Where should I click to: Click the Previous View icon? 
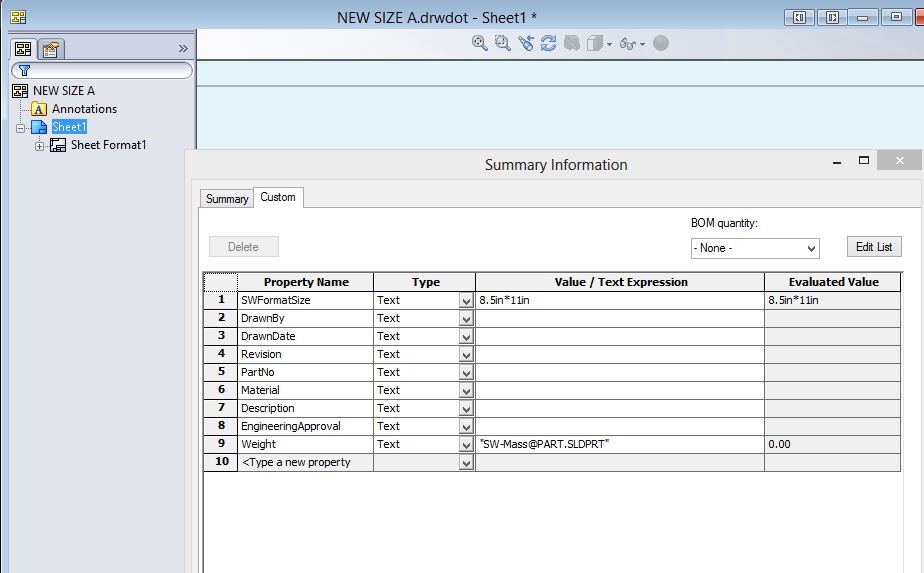pos(525,43)
